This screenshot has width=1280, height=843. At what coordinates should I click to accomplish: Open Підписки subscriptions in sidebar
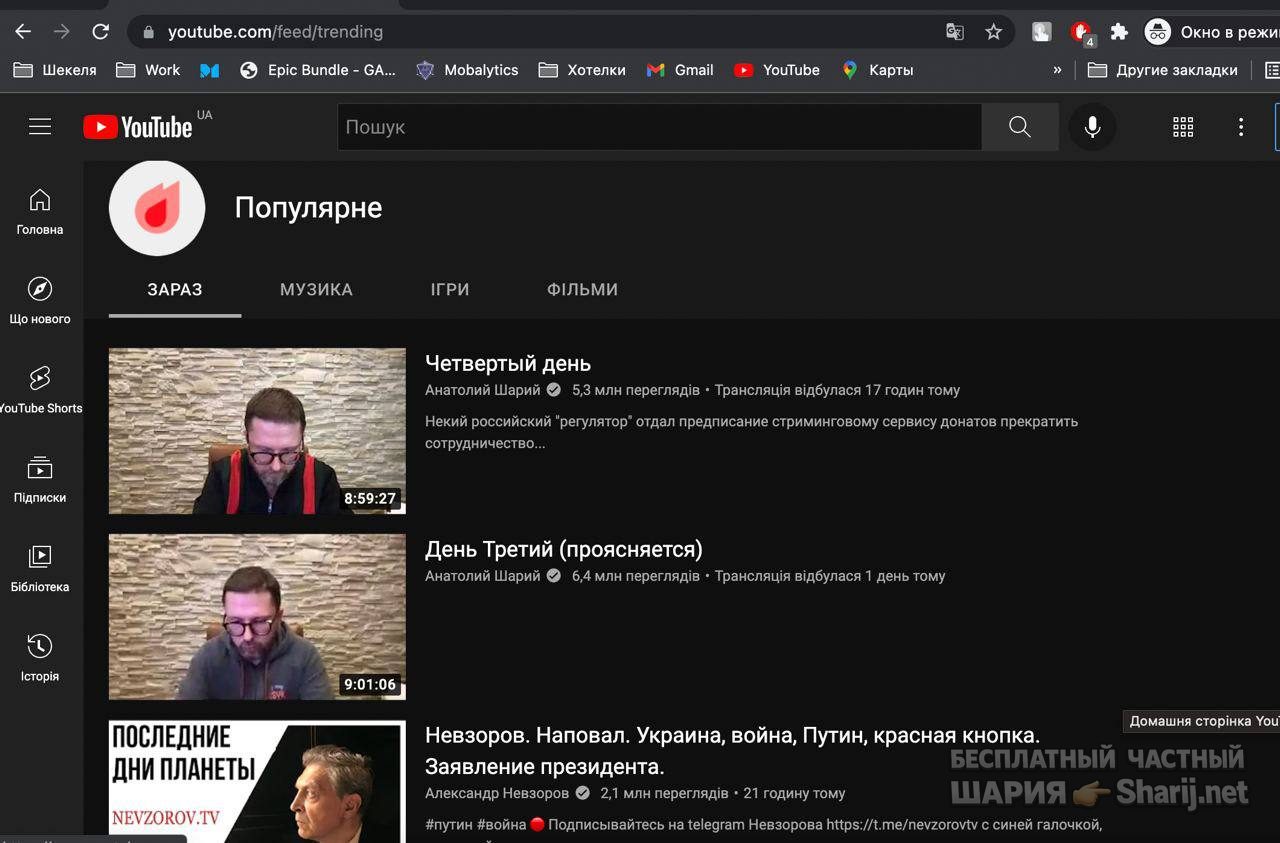[40, 480]
